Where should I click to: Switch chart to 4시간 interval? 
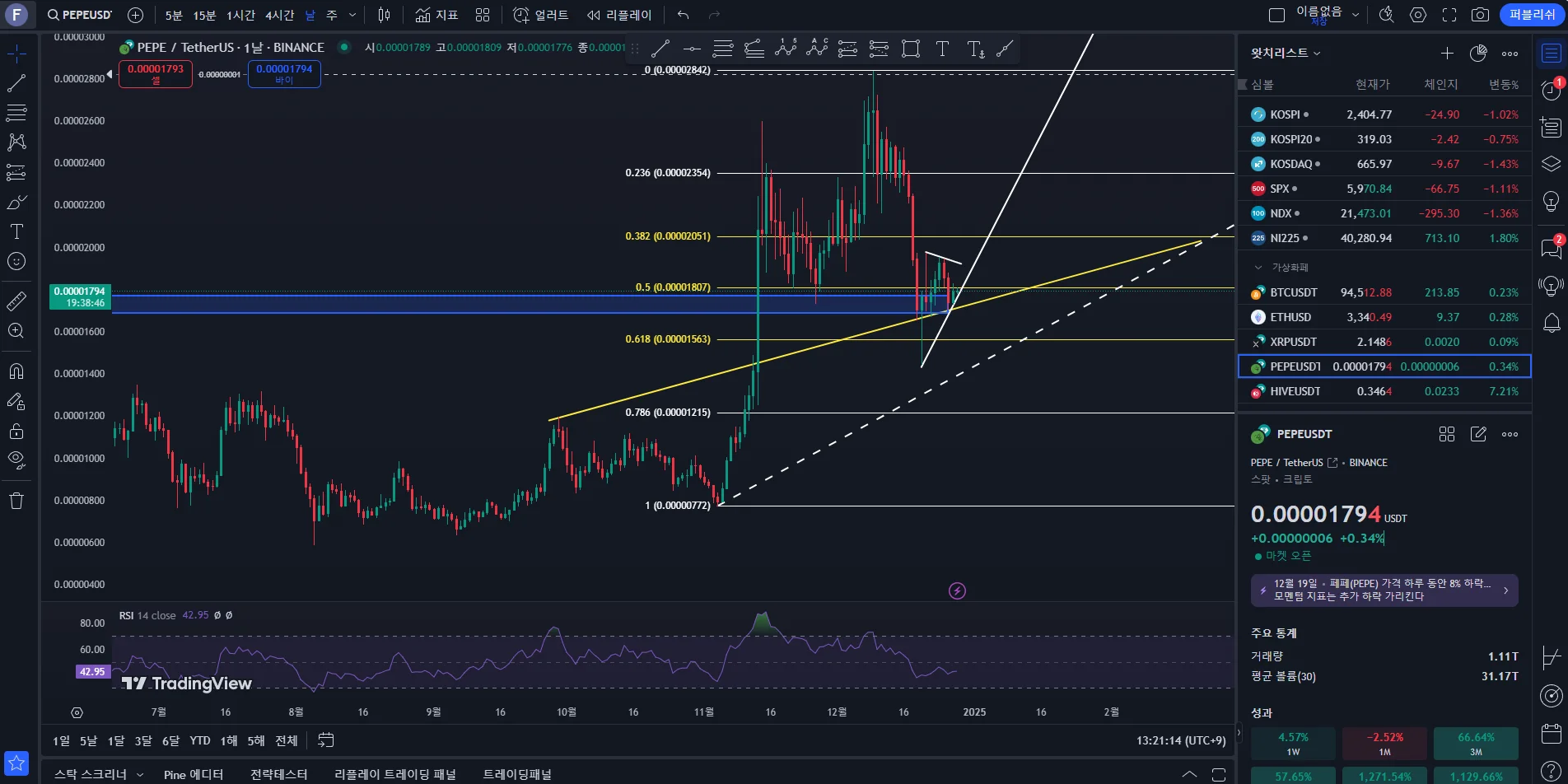(x=280, y=15)
